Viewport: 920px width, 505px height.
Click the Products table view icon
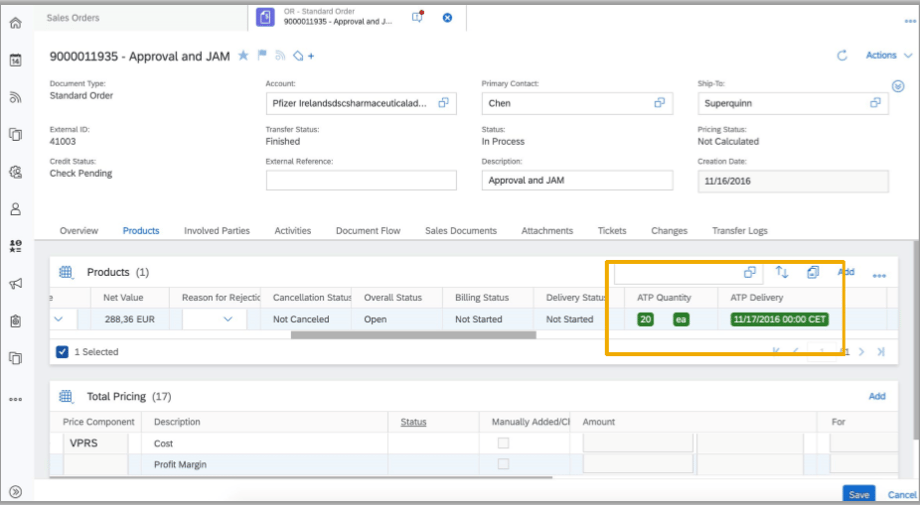(x=66, y=272)
